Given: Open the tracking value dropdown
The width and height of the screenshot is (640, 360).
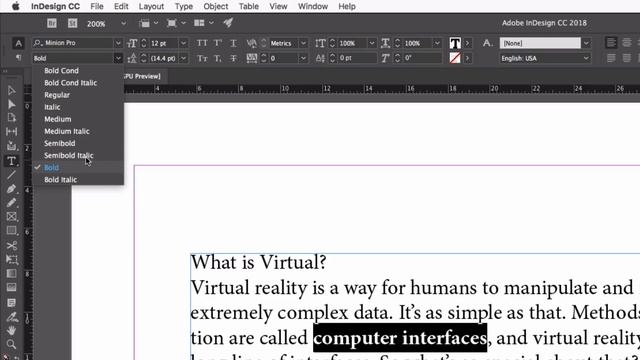Looking at the screenshot, I should click(x=303, y=58).
